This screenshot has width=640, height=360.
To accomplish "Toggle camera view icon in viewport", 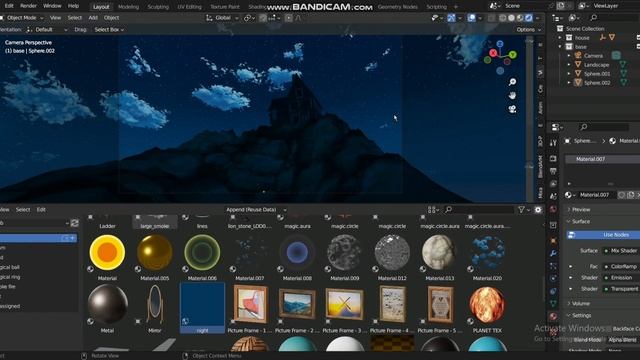I will tap(512, 109).
